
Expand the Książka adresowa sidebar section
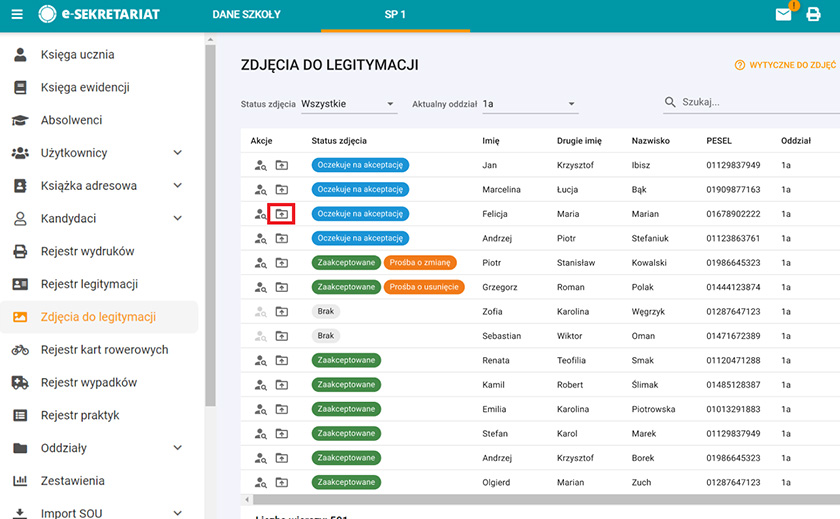click(178, 186)
